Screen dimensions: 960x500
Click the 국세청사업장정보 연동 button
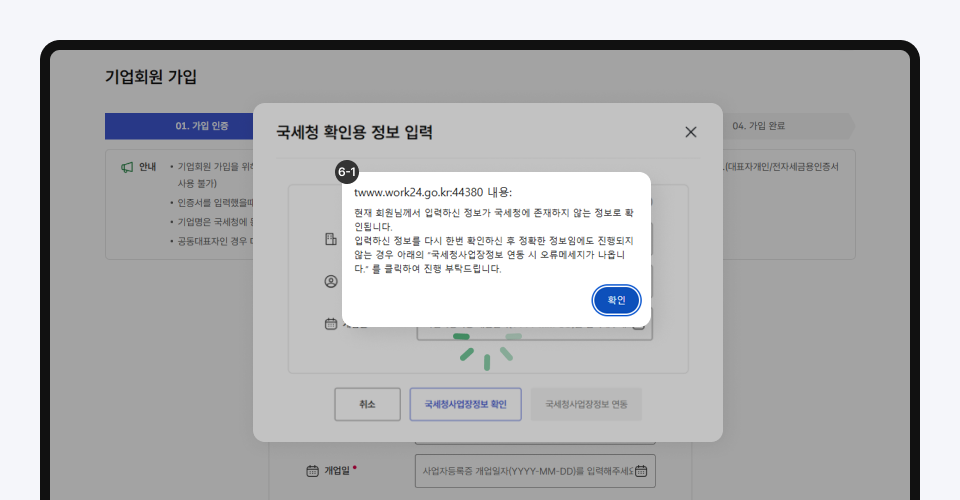[586, 404]
